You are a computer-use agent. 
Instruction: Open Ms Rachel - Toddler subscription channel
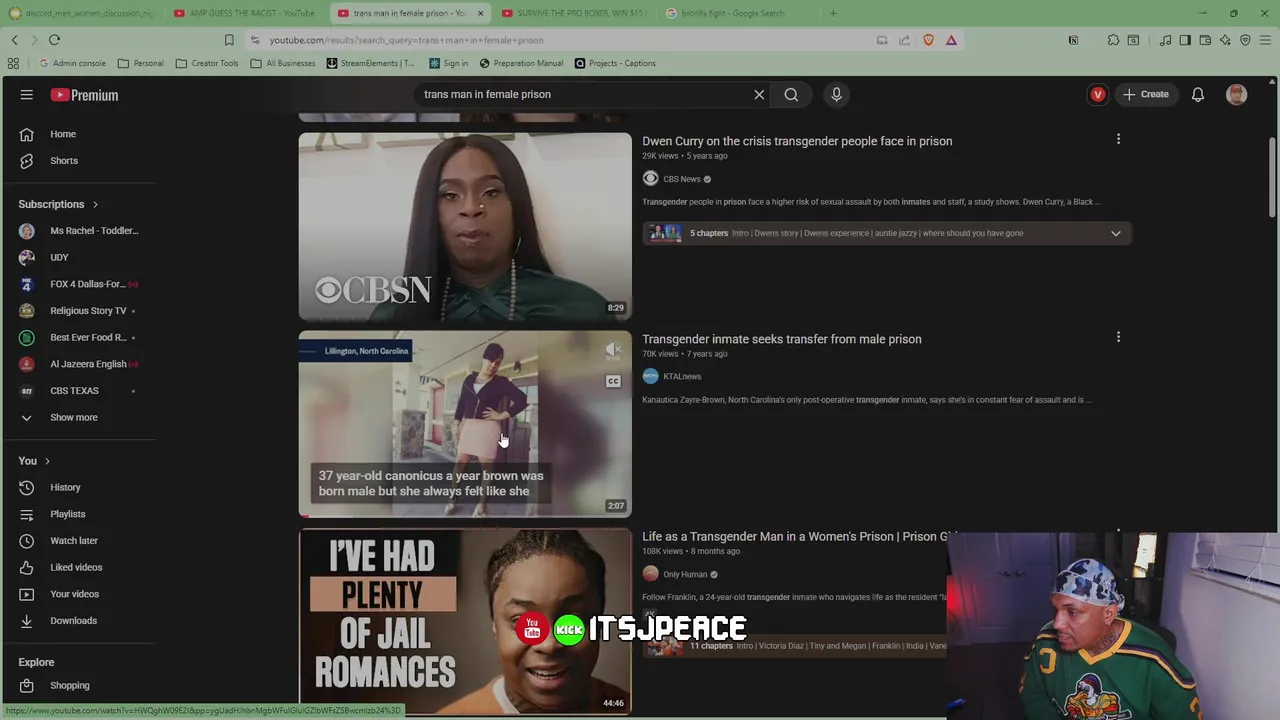pyautogui.click(x=80, y=231)
